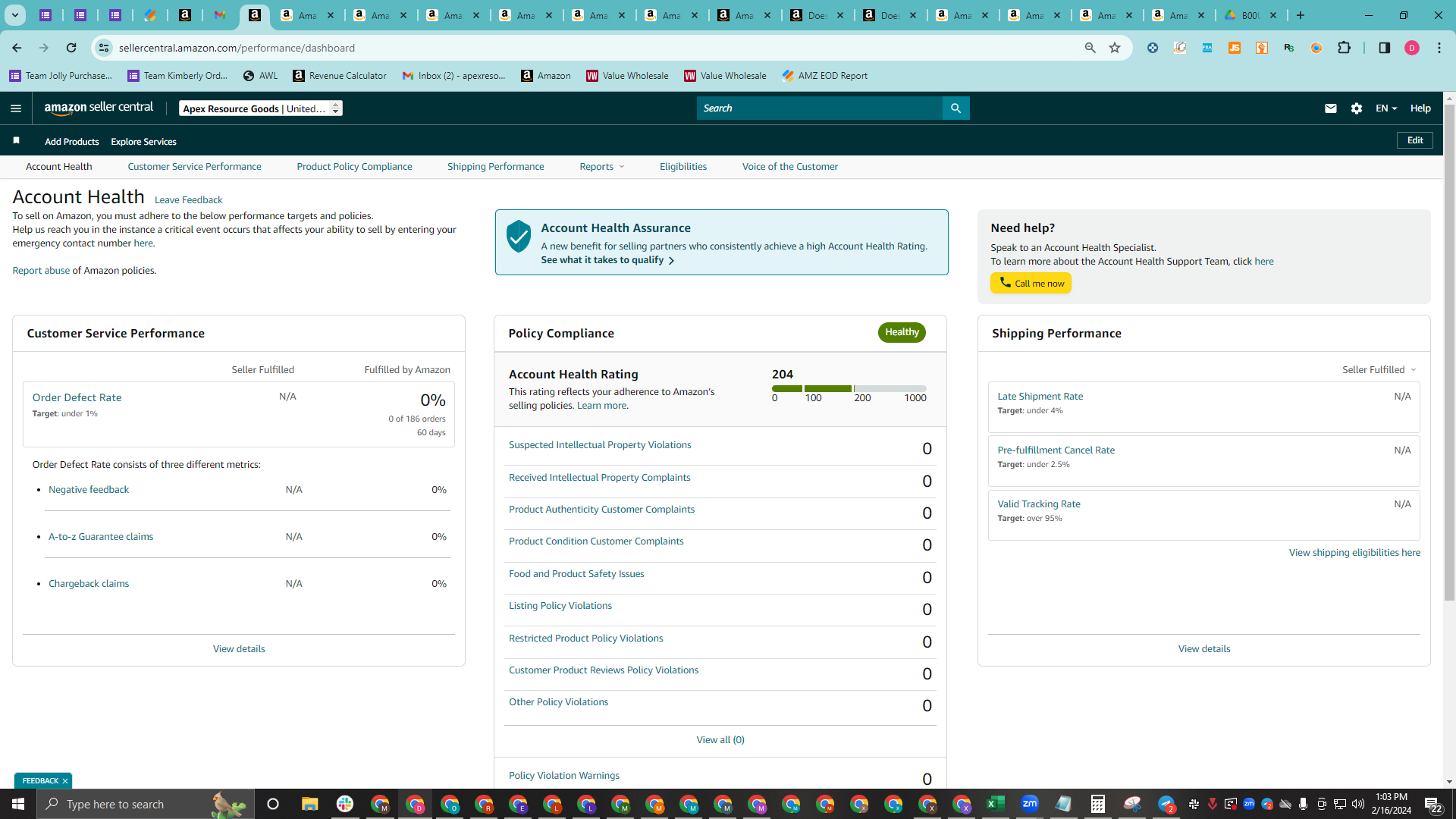
Task: Click the Call me now button
Action: [1031, 283]
